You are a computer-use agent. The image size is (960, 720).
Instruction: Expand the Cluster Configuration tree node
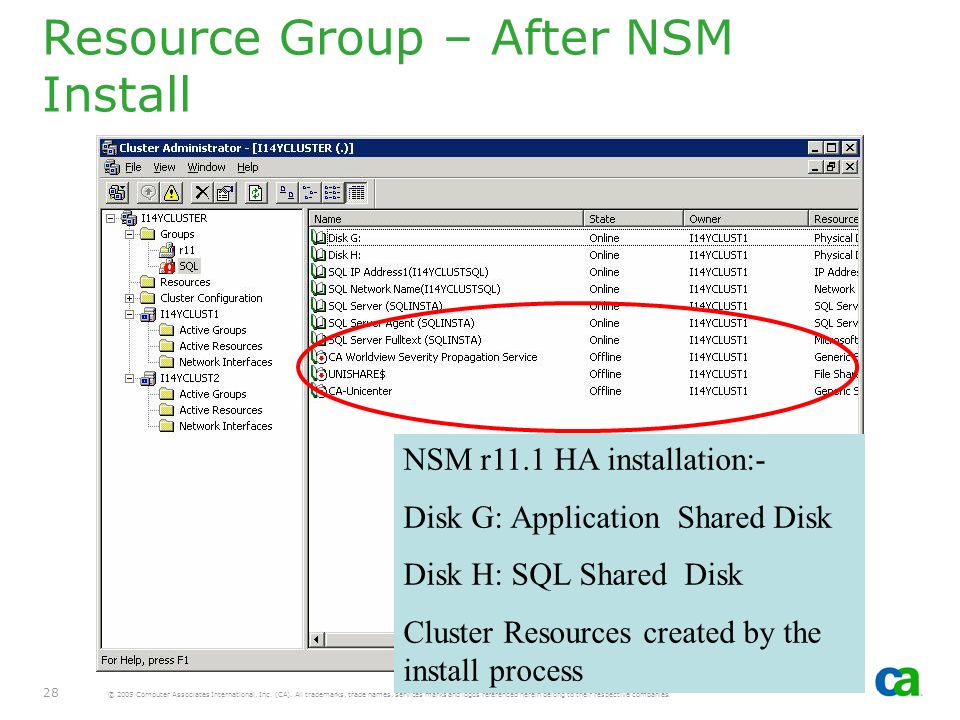tap(129, 298)
